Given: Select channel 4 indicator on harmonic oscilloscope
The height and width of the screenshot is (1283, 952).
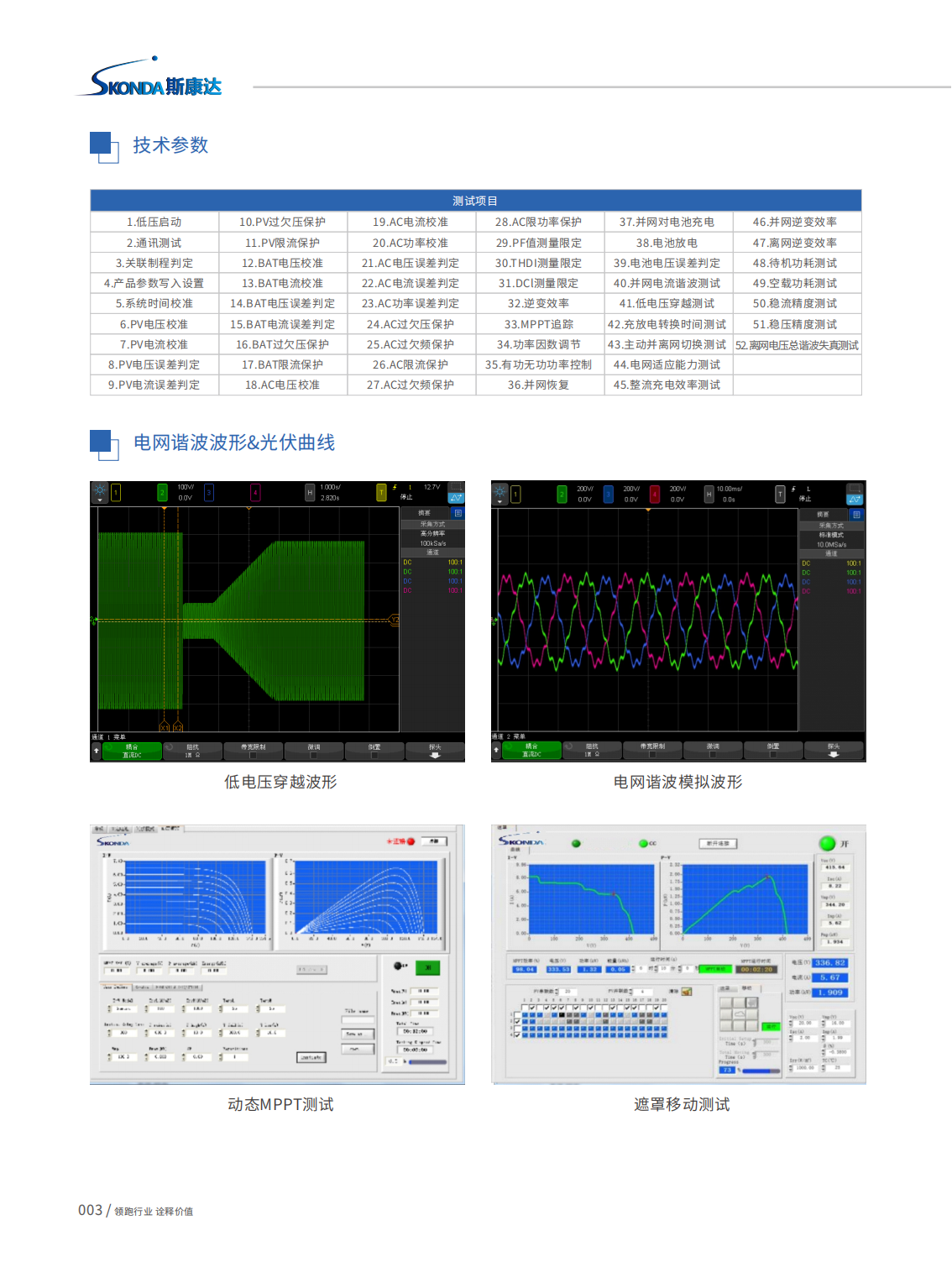Looking at the screenshot, I should [654, 495].
